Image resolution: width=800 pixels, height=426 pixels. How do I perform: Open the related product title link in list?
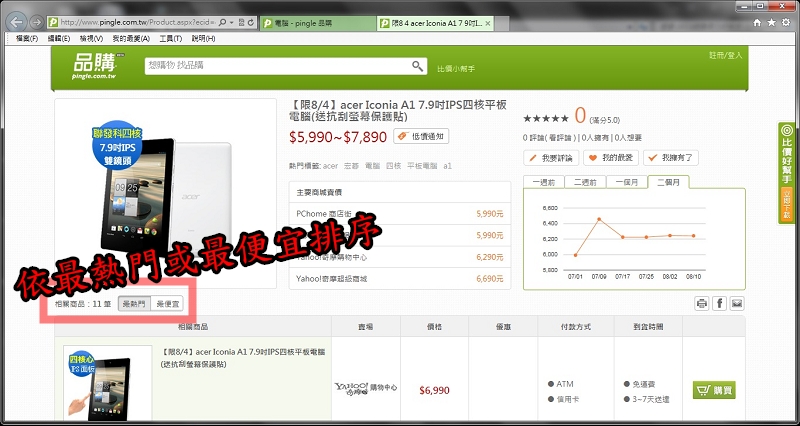coord(243,358)
